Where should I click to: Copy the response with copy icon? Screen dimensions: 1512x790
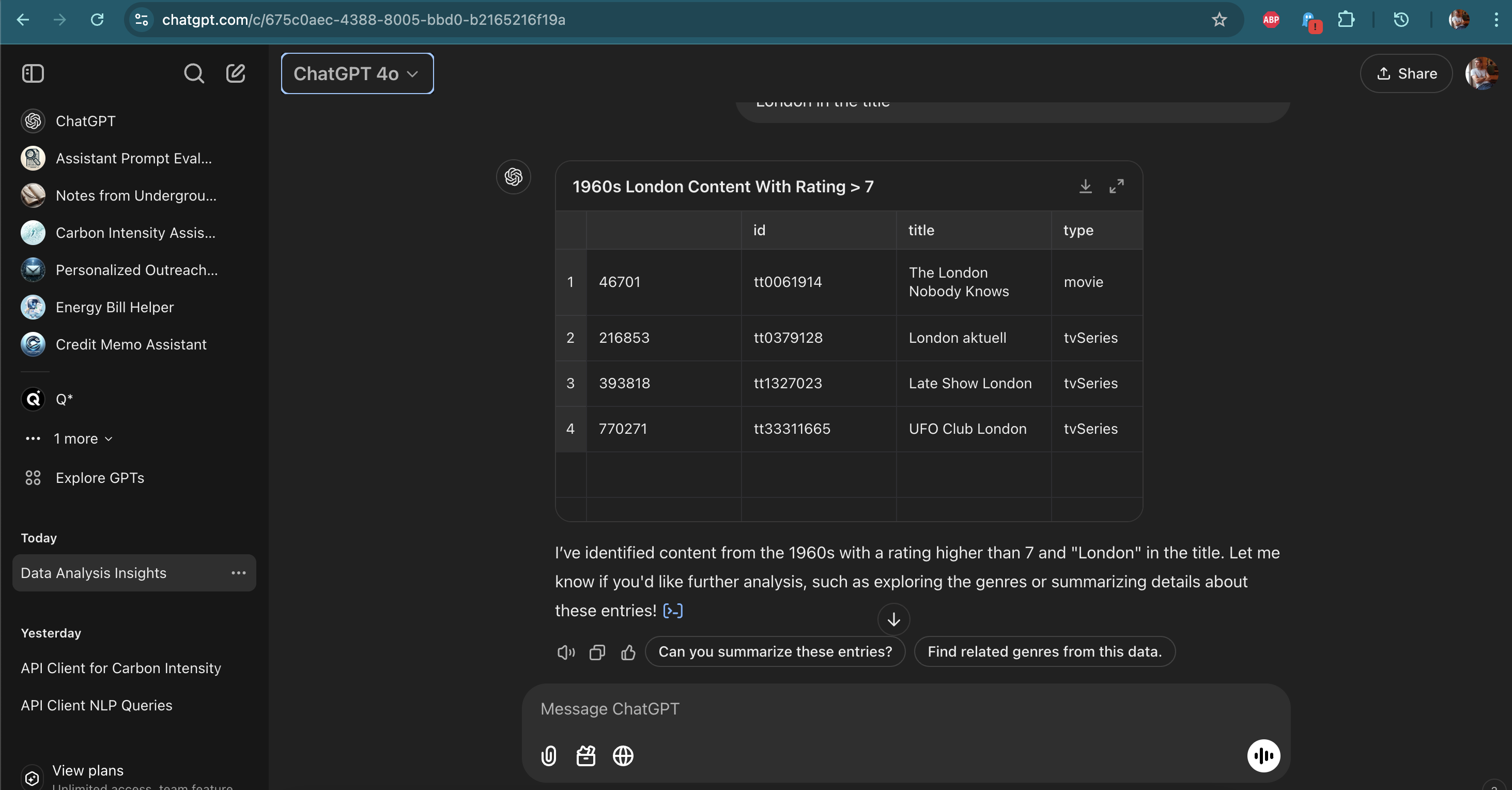597,652
